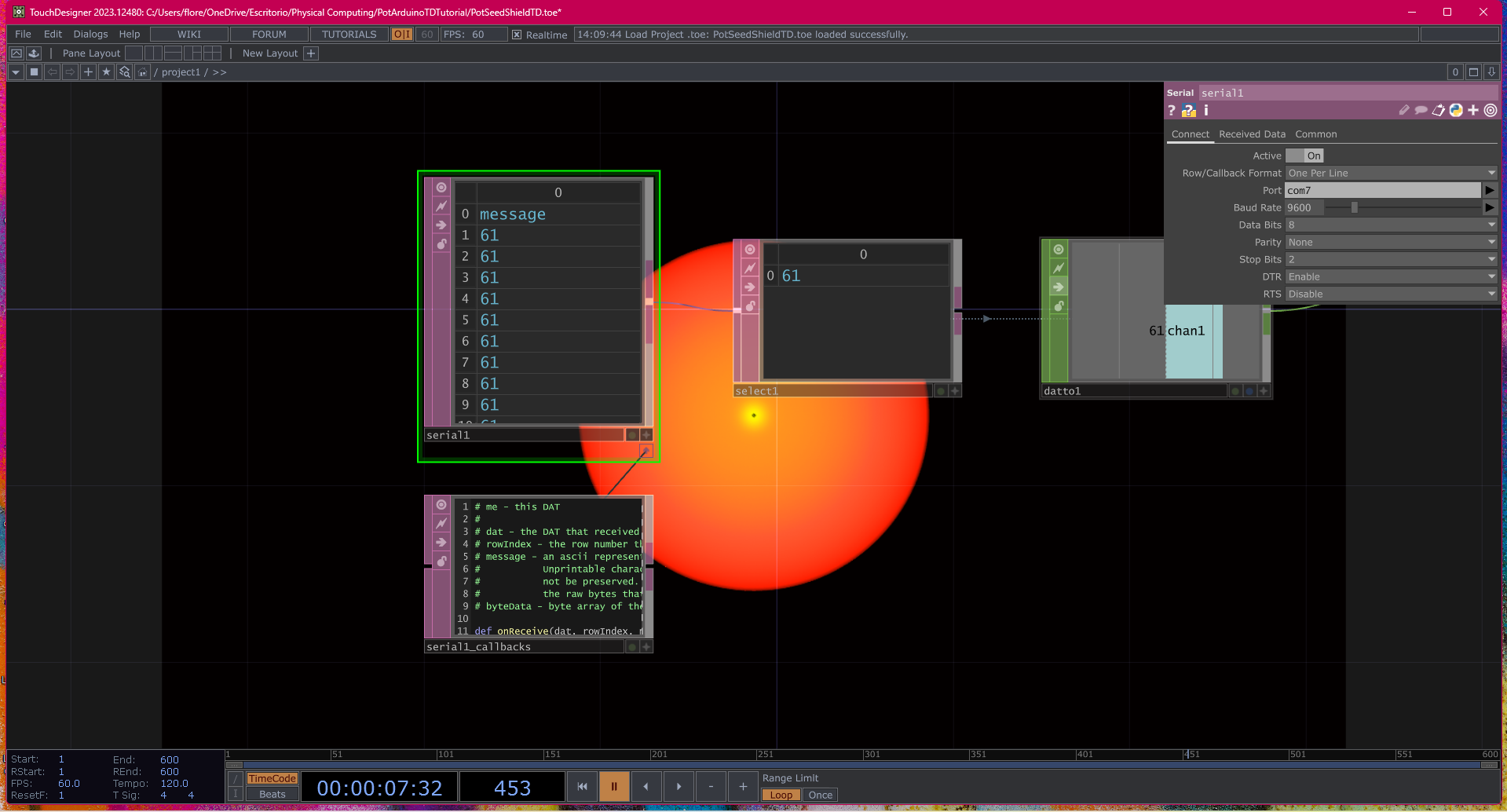Adjust the Baud Rate slider
This screenshot has height=812, width=1507.
click(1353, 207)
